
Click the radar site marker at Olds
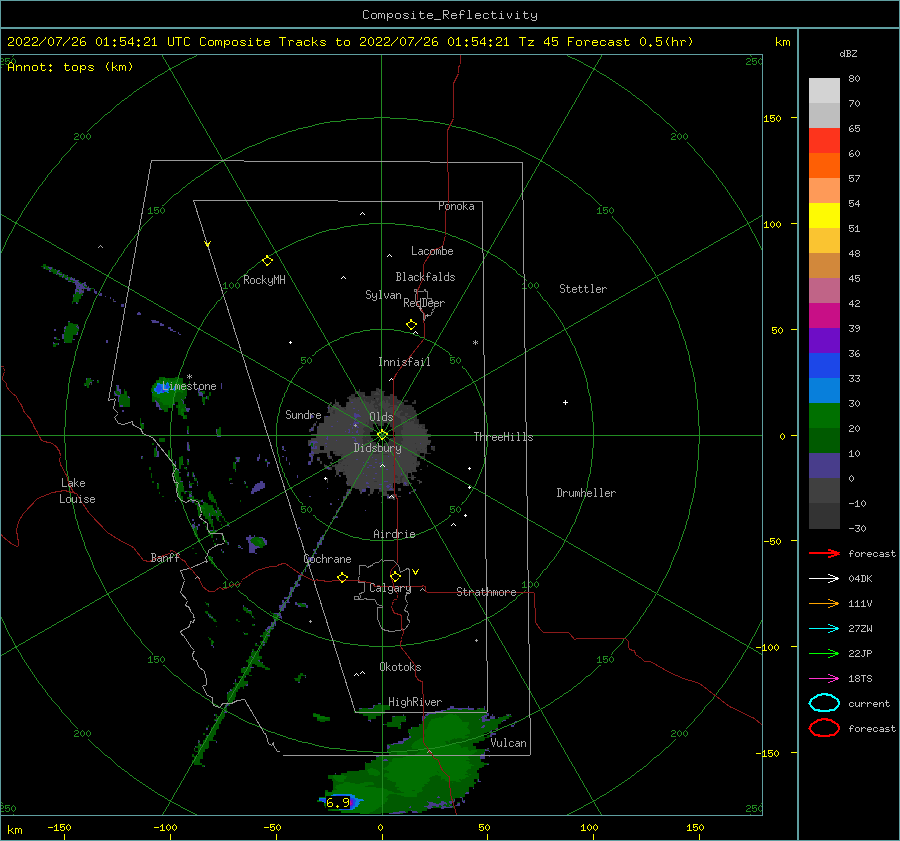pyautogui.click(x=382, y=435)
